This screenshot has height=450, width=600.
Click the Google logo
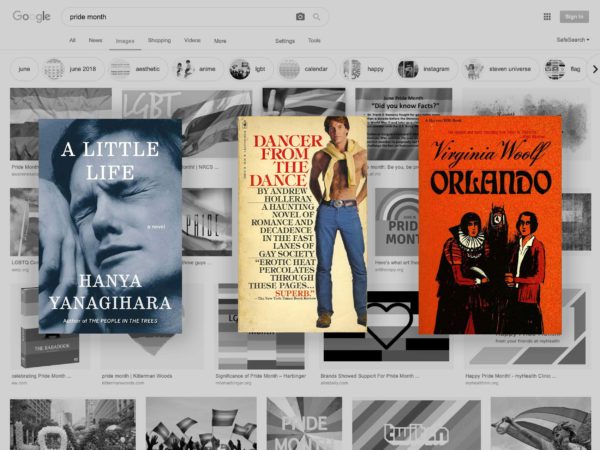pos(31,16)
